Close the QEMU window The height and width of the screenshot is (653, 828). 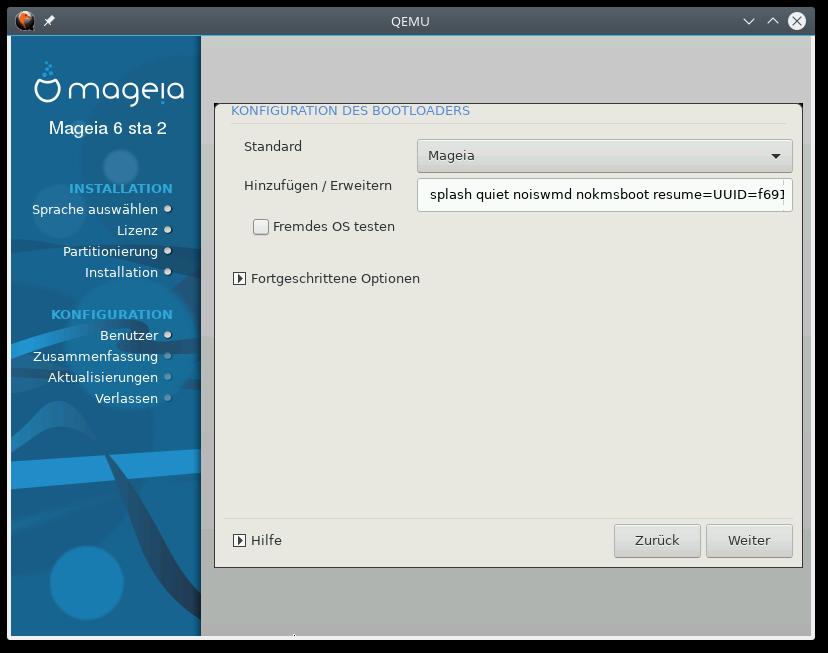pyautogui.click(x=797, y=21)
